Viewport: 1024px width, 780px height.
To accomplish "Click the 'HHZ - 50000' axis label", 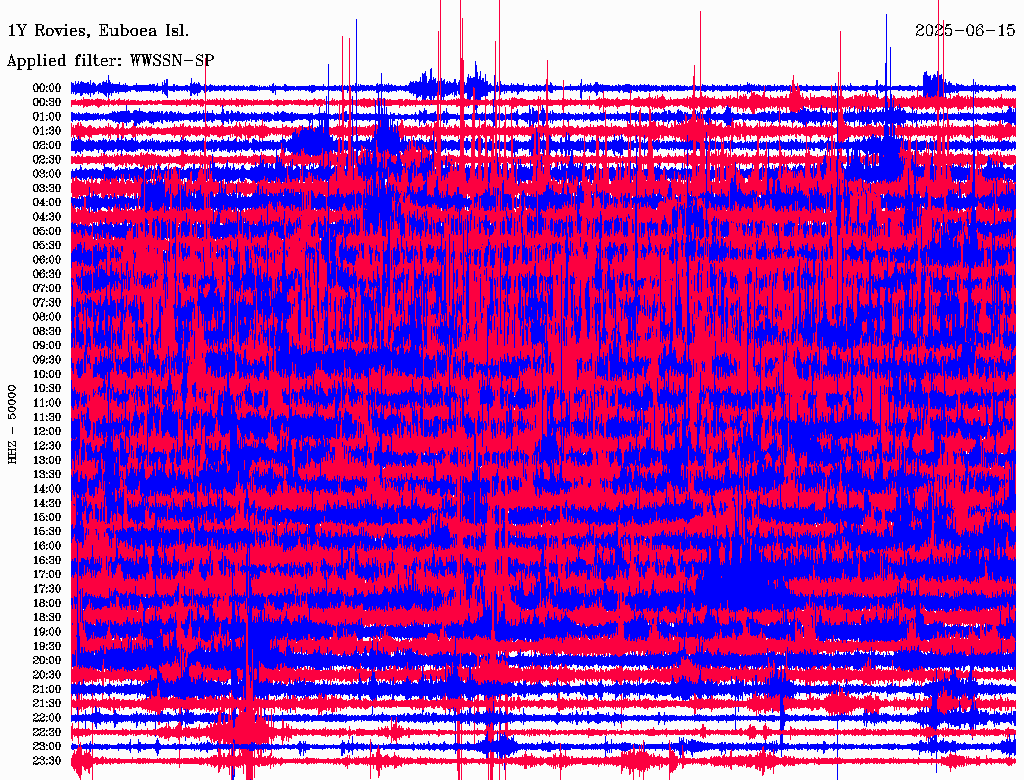I will pos(12,425).
